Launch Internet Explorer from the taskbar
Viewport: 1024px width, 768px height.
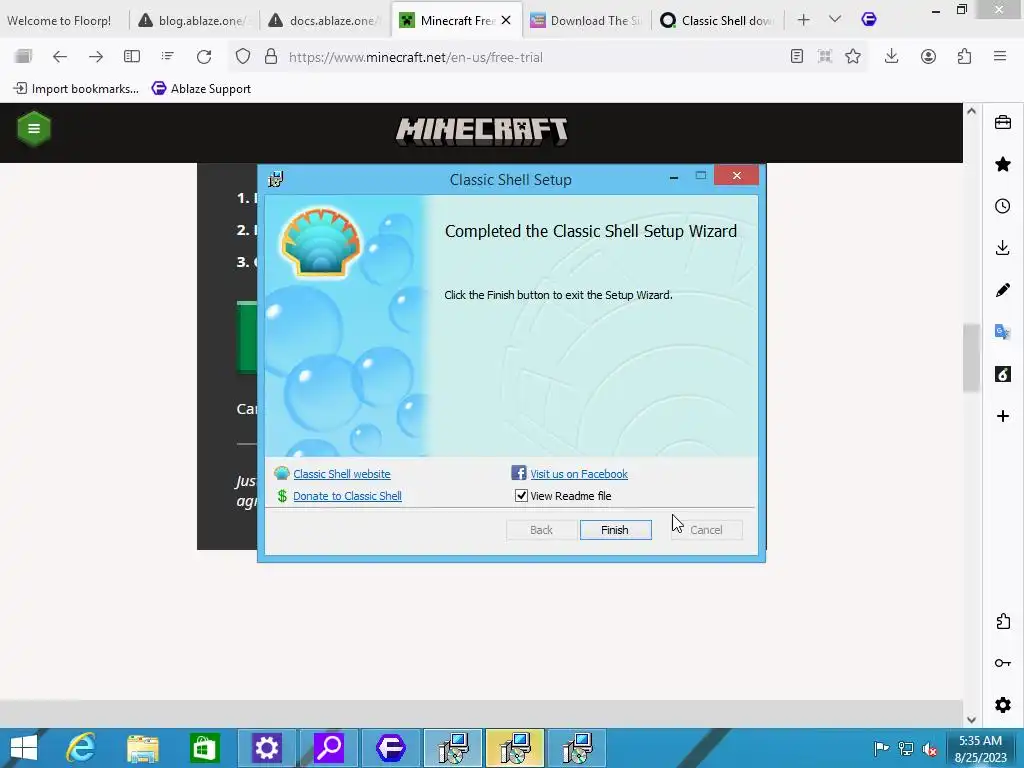tap(81, 748)
